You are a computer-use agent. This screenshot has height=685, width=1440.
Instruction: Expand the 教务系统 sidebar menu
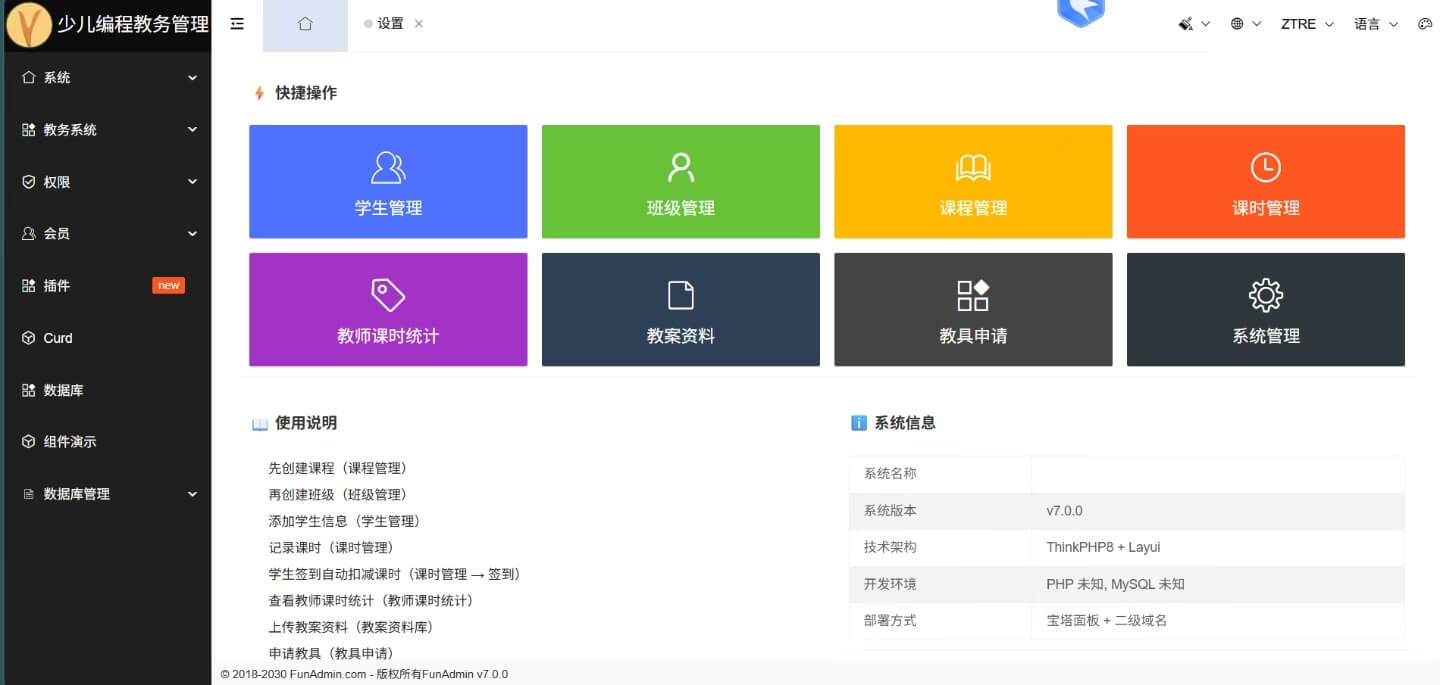105,130
